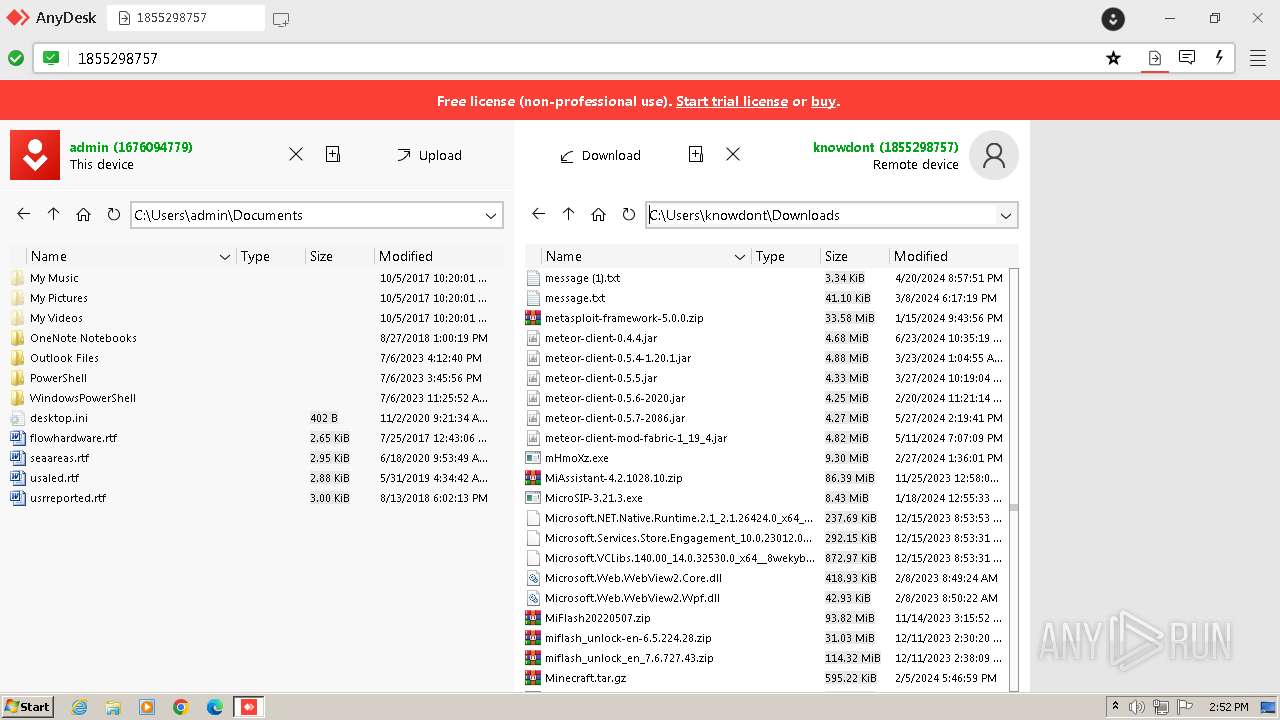
Task: Sort local files by Type column
Action: [270, 256]
